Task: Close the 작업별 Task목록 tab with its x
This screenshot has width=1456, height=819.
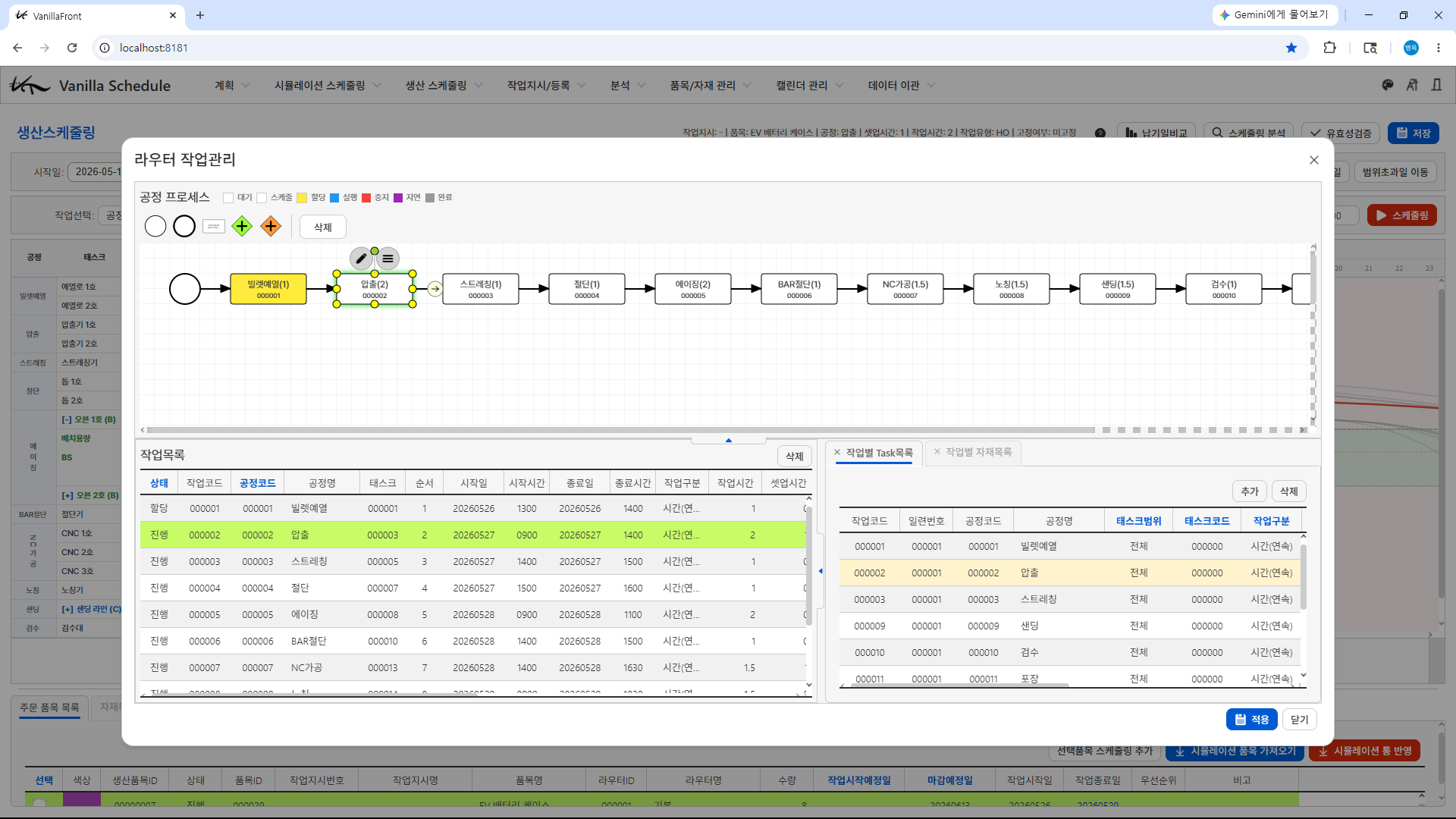Action: 837,452
